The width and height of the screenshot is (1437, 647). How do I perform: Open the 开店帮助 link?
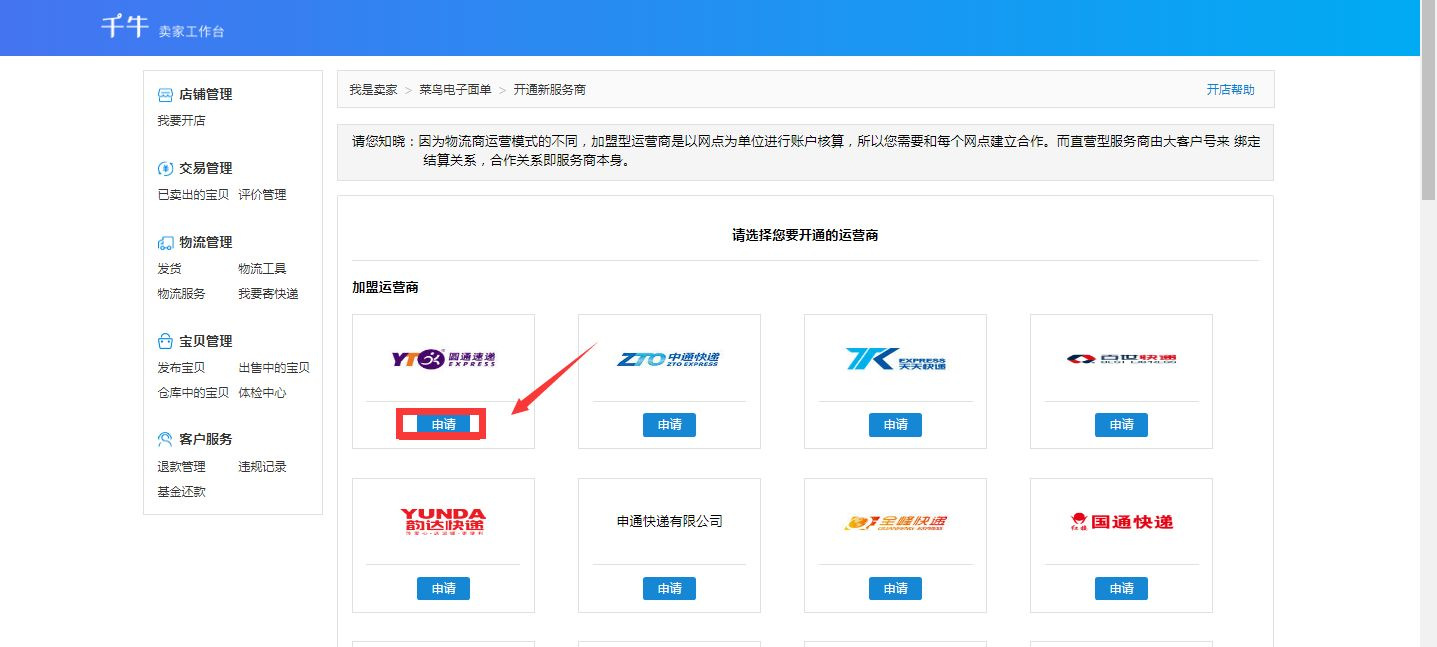[1230, 89]
